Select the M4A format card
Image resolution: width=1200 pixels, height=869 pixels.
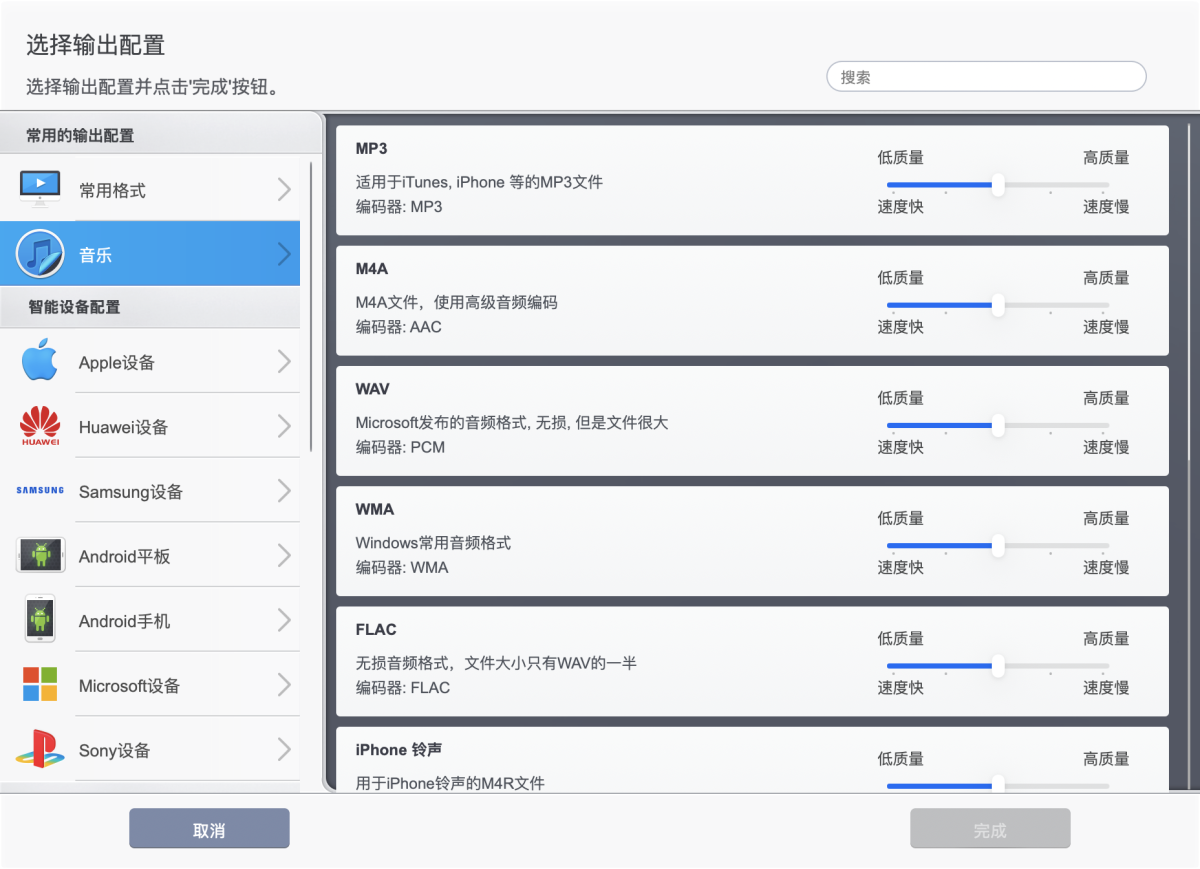coord(600,300)
